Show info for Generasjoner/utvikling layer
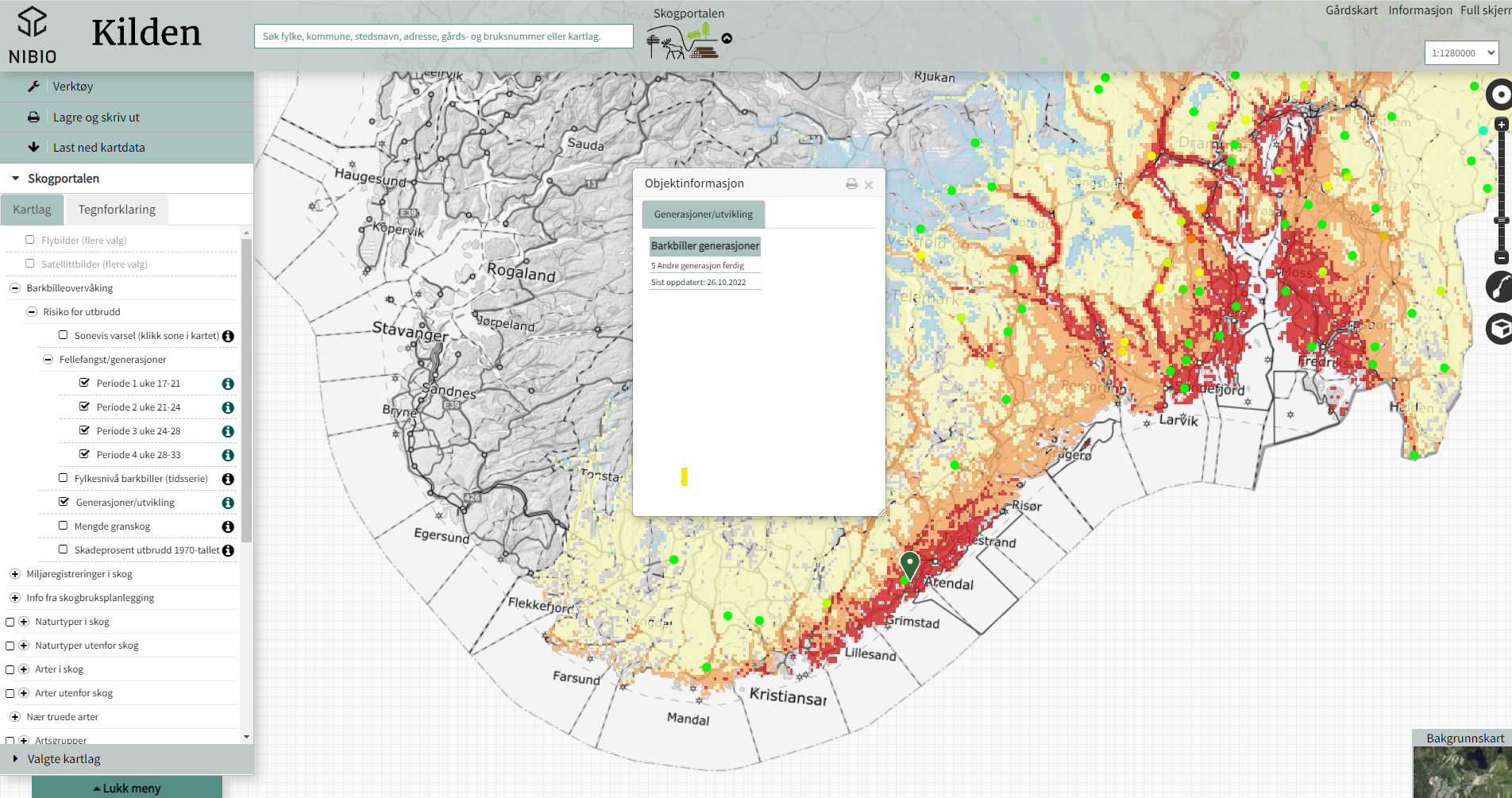The width and height of the screenshot is (1512, 798). coord(228,503)
